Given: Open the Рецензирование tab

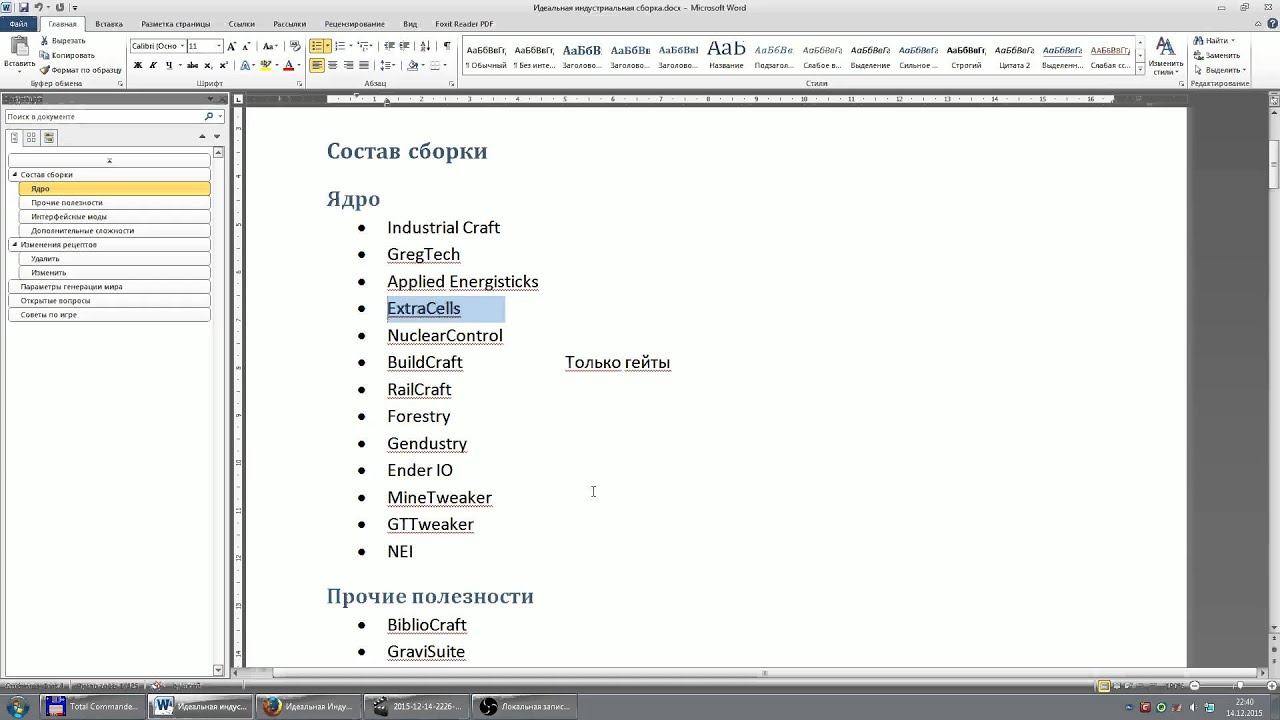Looking at the screenshot, I should tap(354, 24).
